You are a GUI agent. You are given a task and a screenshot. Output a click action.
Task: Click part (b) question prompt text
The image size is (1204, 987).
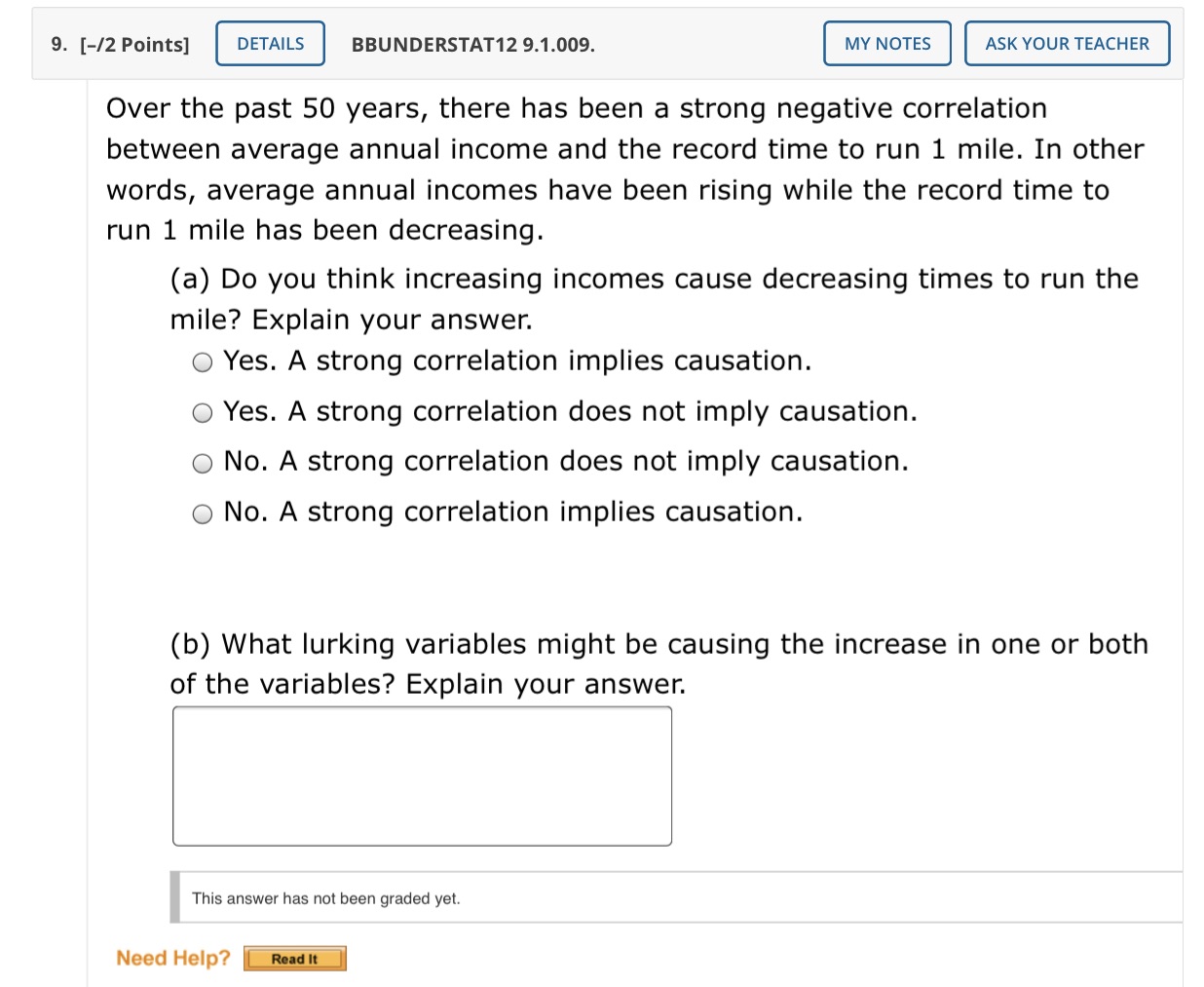point(658,663)
